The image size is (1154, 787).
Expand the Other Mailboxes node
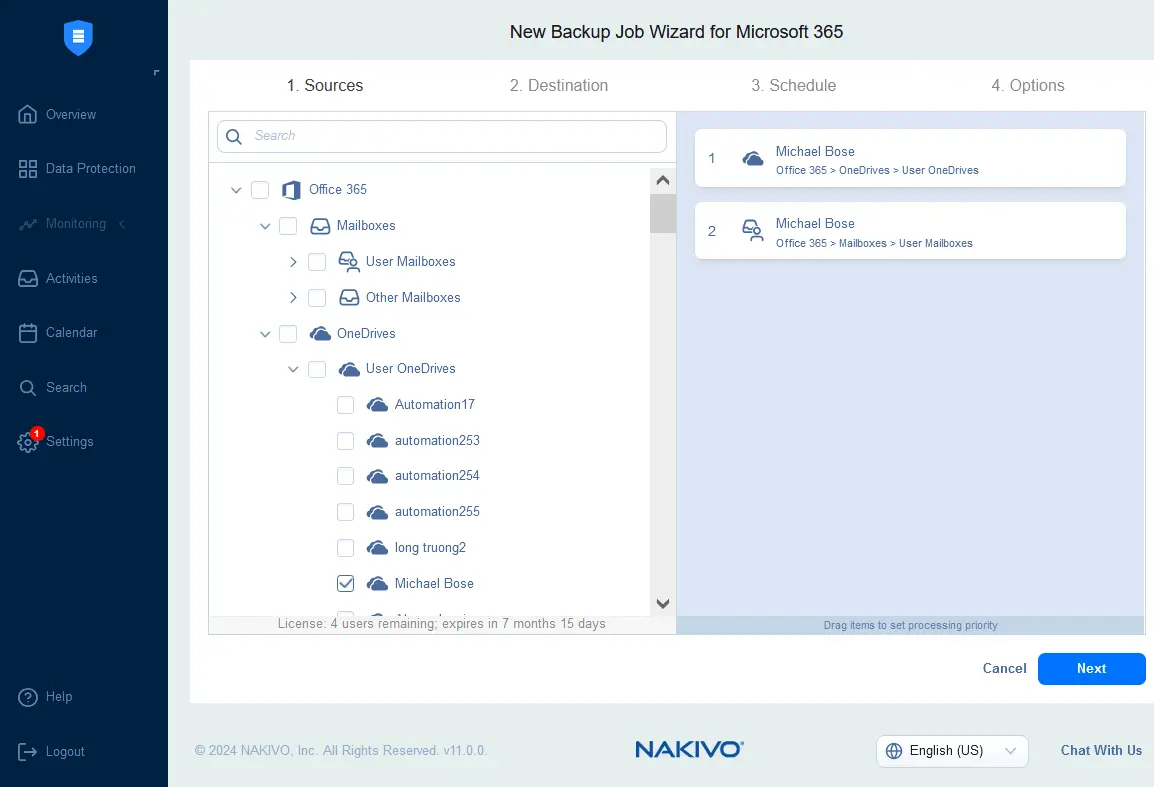click(x=293, y=297)
